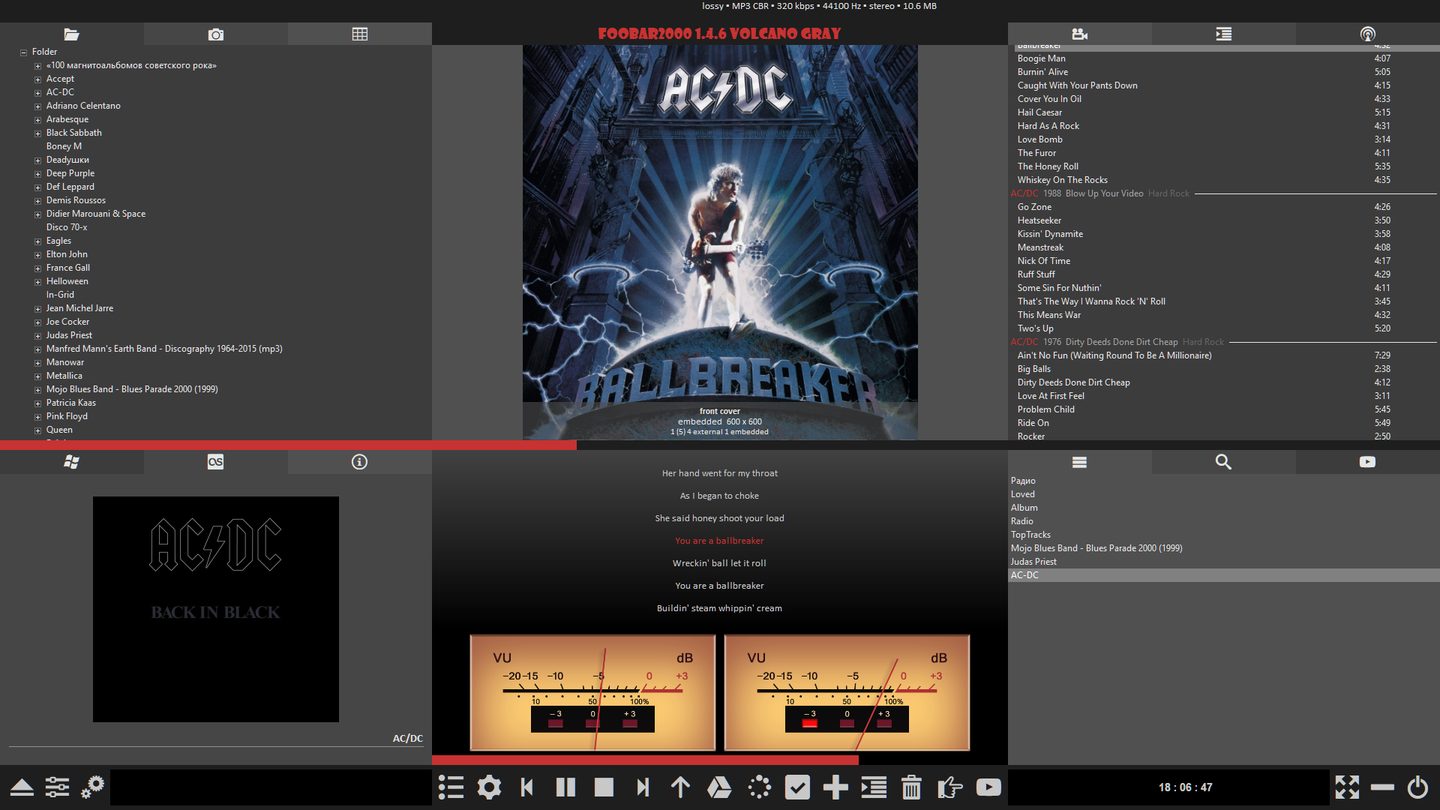Click the bulleted list icon
Viewport: 1440px width, 810px height.
click(x=451, y=788)
